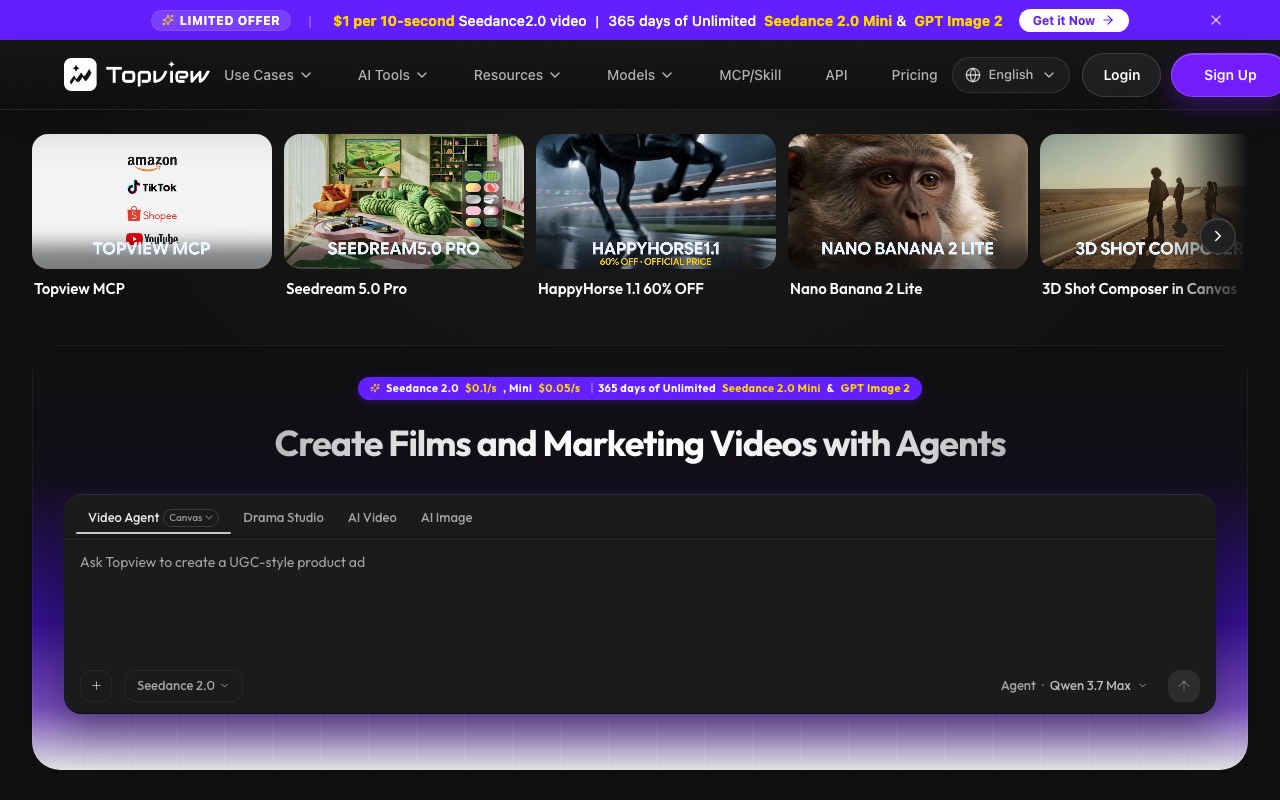This screenshot has width=1280, height=800.
Task: Open the Seedream 5.0 Pro thumbnail
Action: click(x=404, y=201)
